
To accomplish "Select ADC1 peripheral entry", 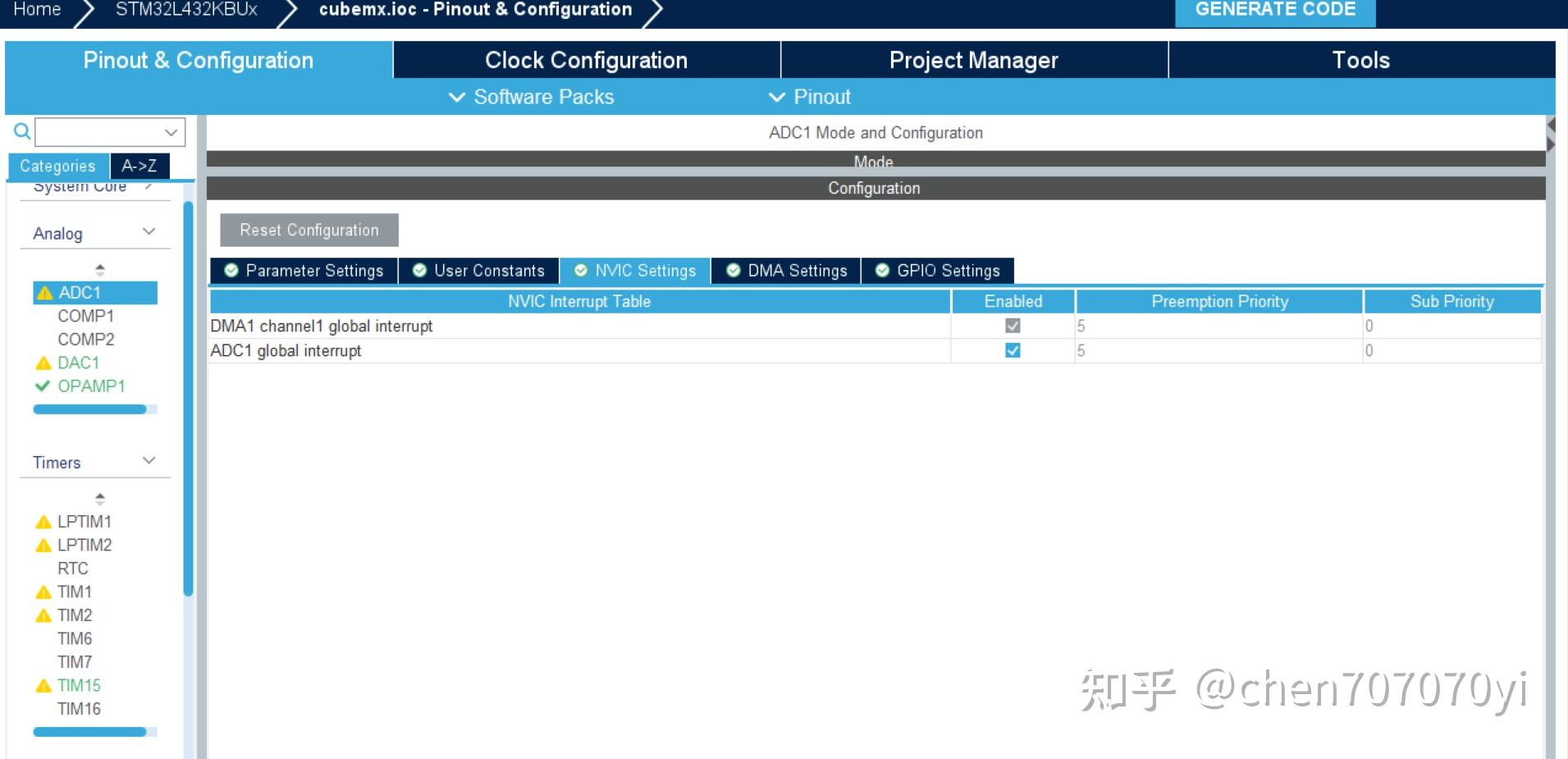I will (x=95, y=293).
